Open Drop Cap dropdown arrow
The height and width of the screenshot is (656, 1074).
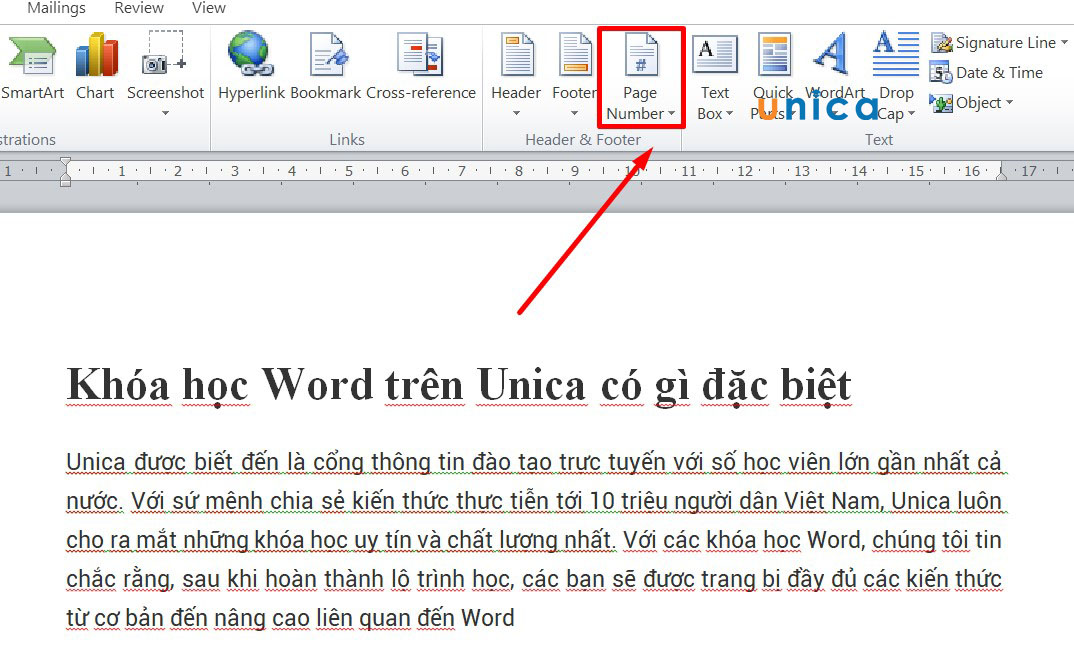pos(911,114)
